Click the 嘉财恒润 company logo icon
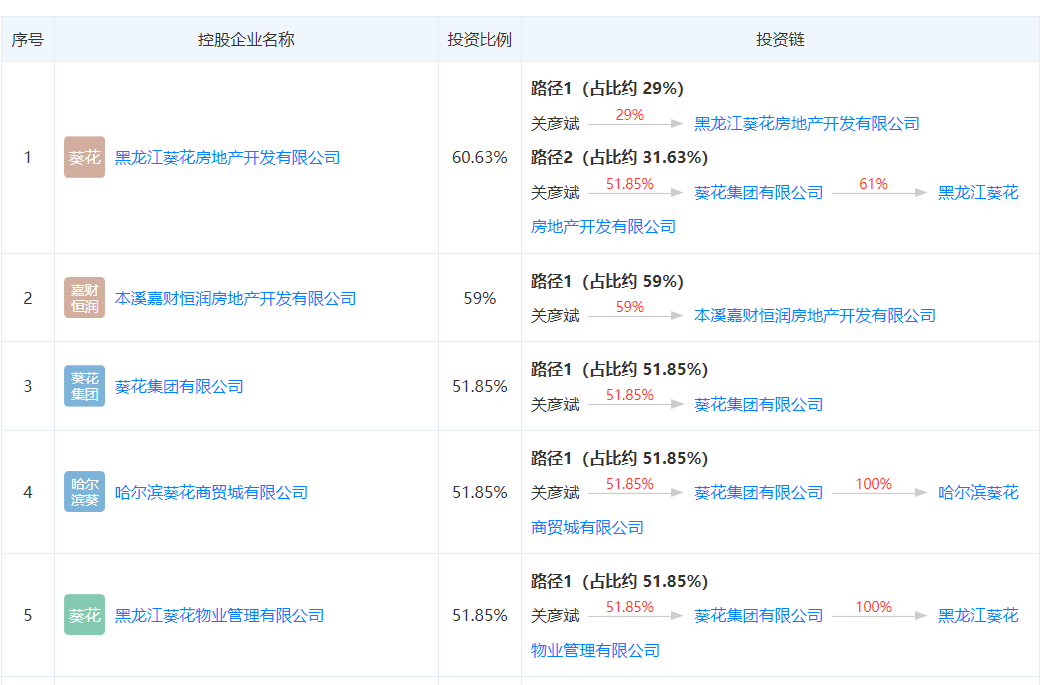 click(84, 298)
